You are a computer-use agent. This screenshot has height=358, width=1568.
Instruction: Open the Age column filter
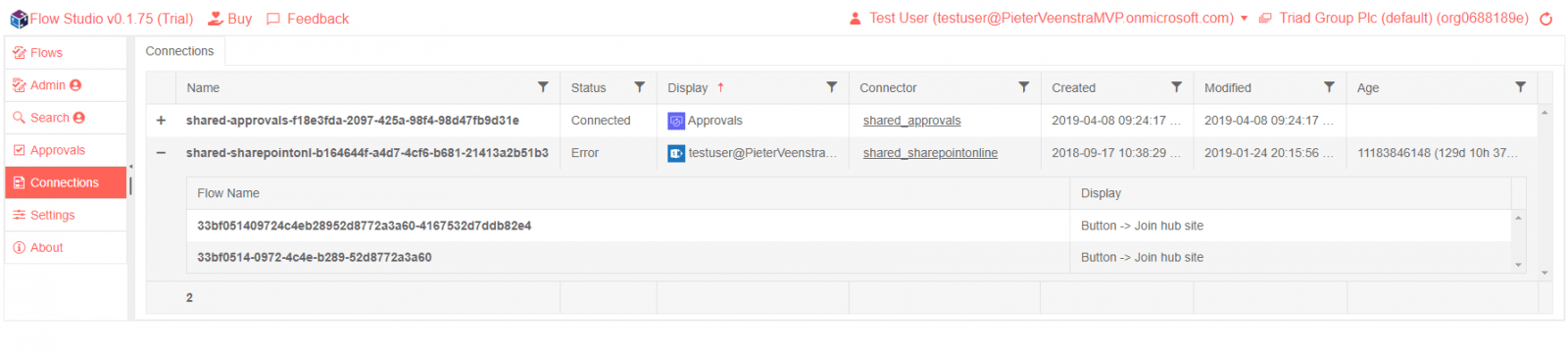click(1521, 87)
